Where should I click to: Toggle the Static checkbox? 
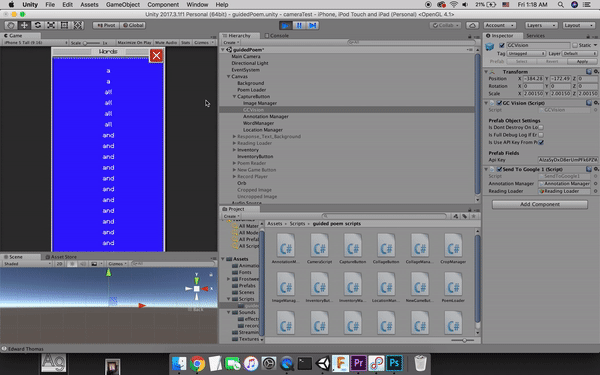(x=575, y=45)
